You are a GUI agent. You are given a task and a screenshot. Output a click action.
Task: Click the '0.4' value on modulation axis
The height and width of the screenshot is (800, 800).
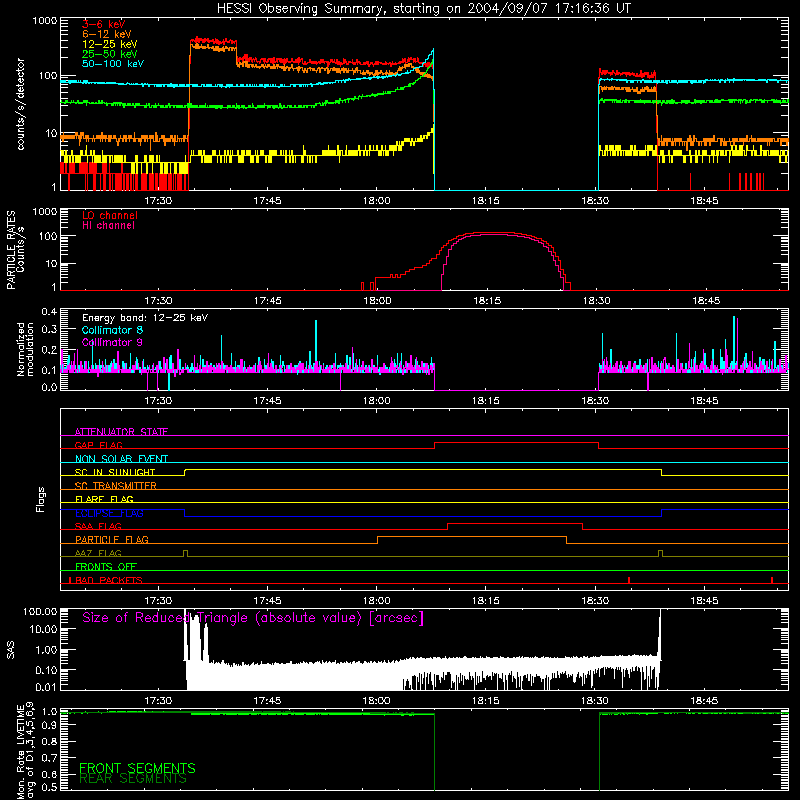(x=49, y=312)
